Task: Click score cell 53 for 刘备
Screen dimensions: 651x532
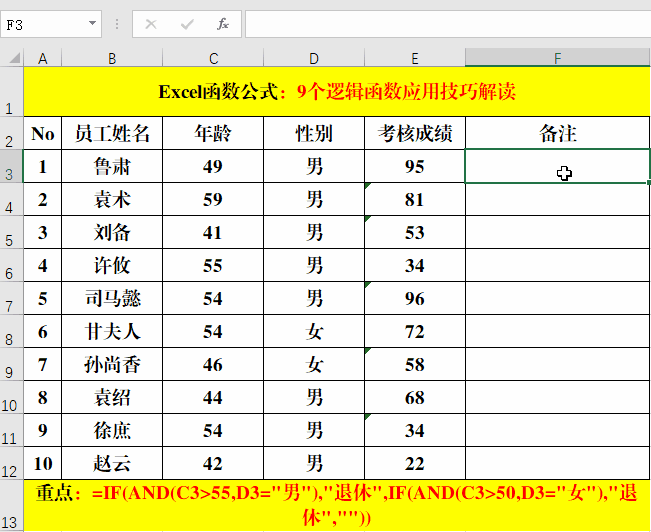Action: pos(415,232)
